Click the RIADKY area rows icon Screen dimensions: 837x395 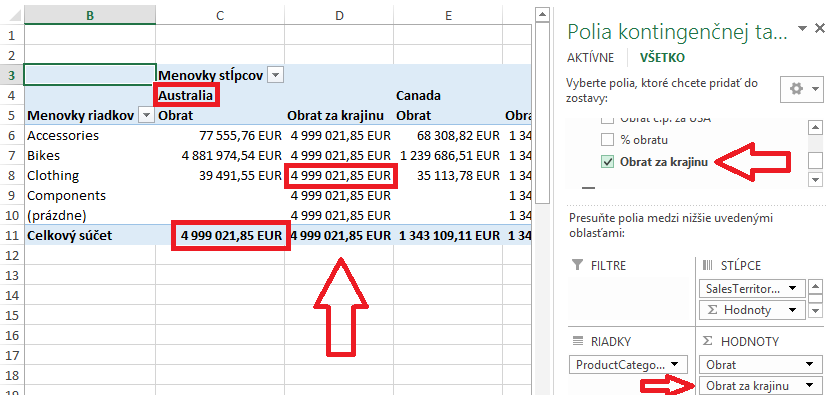577,341
